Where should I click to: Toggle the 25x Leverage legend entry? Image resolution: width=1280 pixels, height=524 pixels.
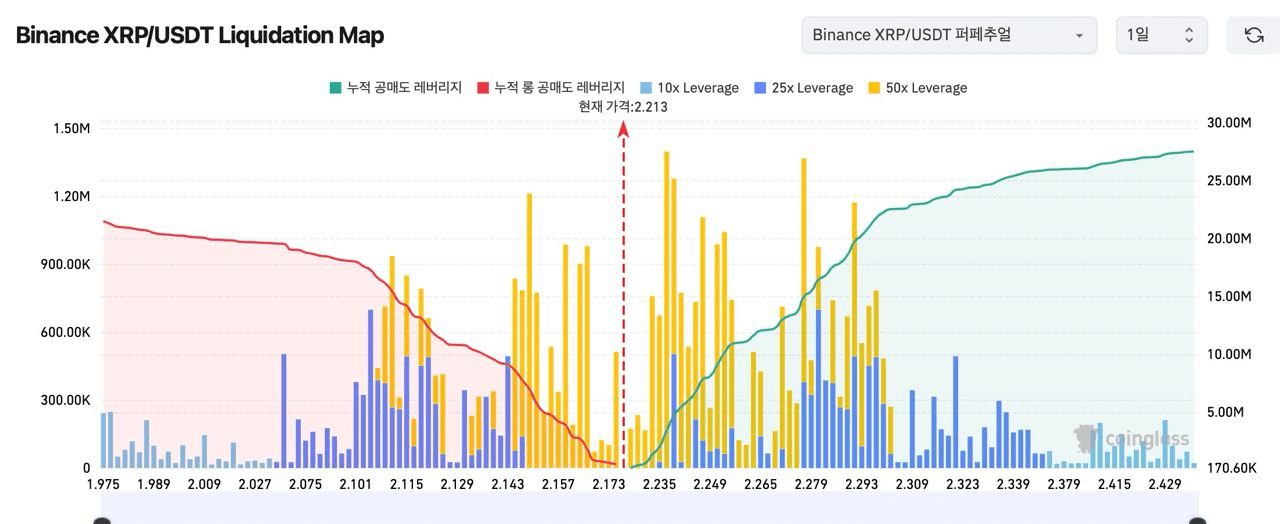(x=803, y=88)
